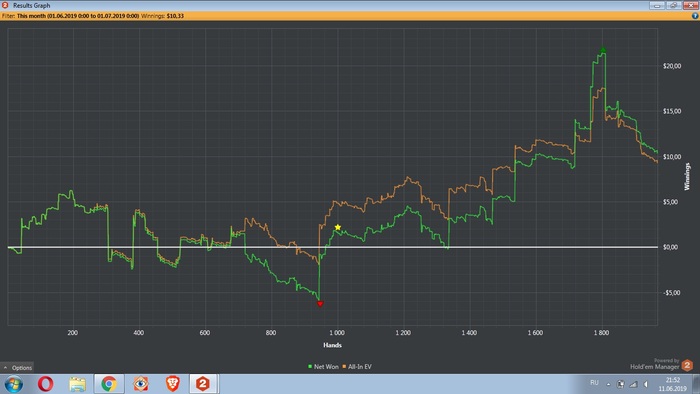700x394 pixels.
Task: Click the red lowest-point marker on graph
Action: pyautogui.click(x=320, y=304)
